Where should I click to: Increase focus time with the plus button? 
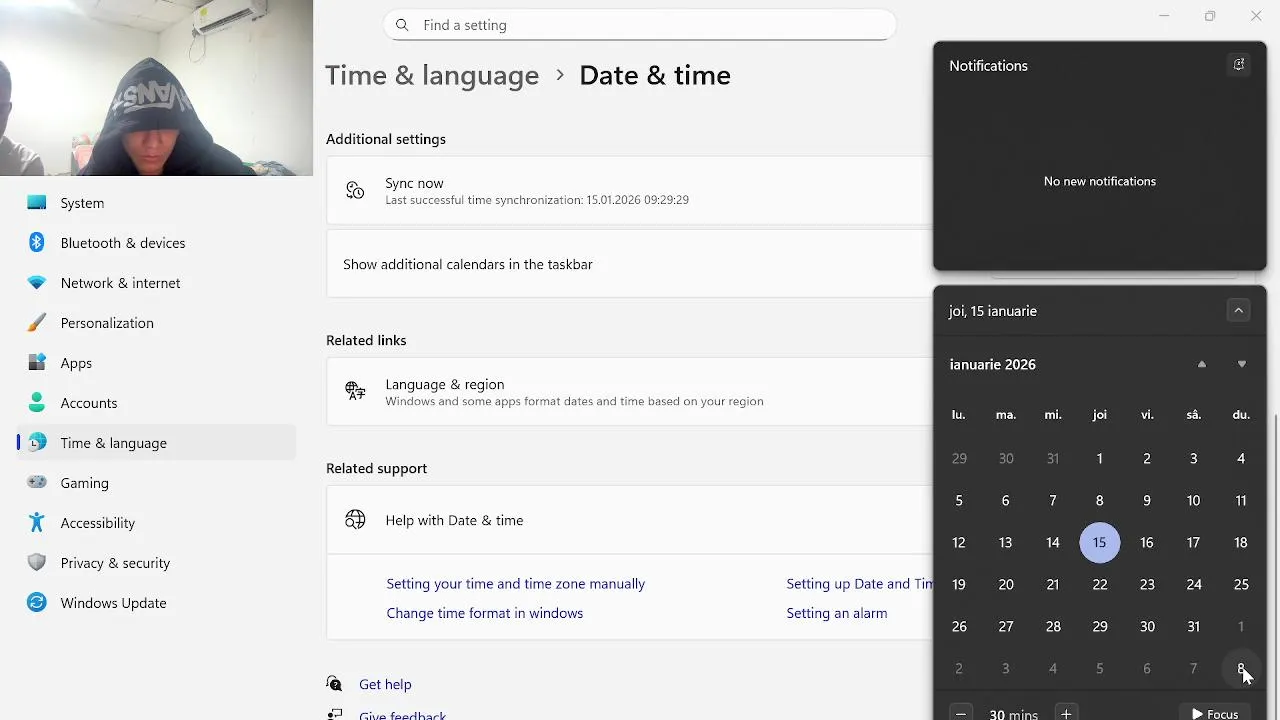1066,713
